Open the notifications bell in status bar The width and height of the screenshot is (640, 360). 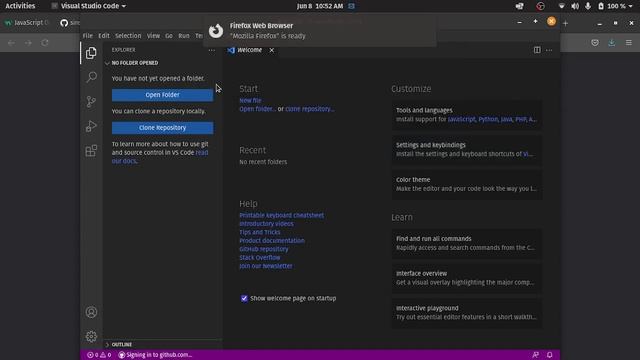coord(550,355)
